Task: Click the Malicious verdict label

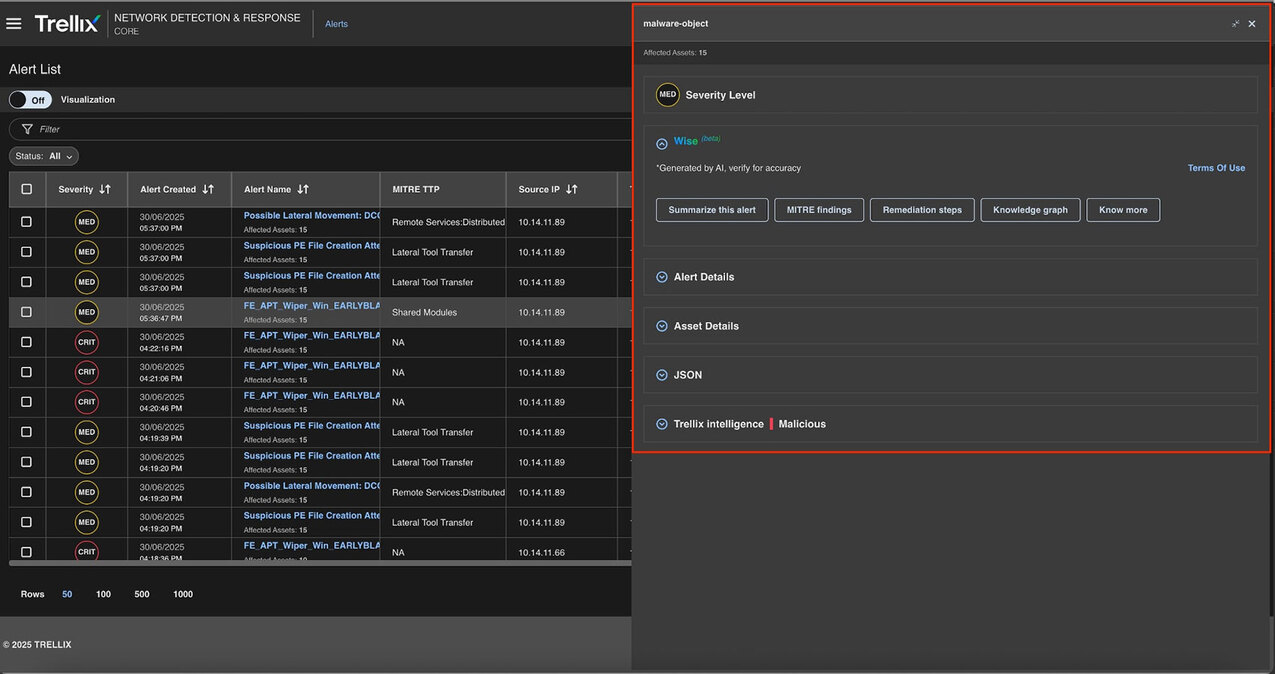Action: point(802,424)
